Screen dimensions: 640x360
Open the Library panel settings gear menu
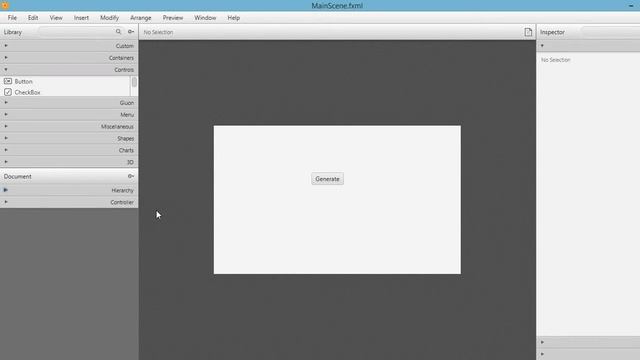coord(131,32)
